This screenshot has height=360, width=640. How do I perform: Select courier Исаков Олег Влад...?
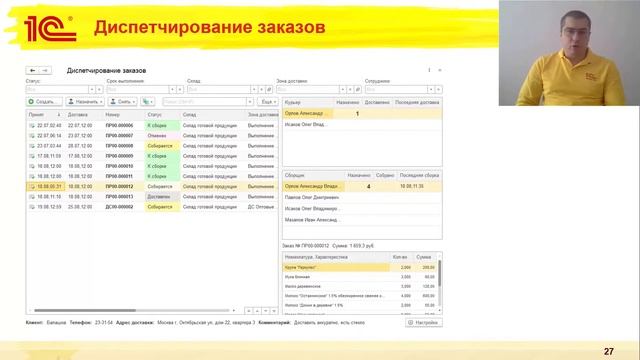pos(362,124)
